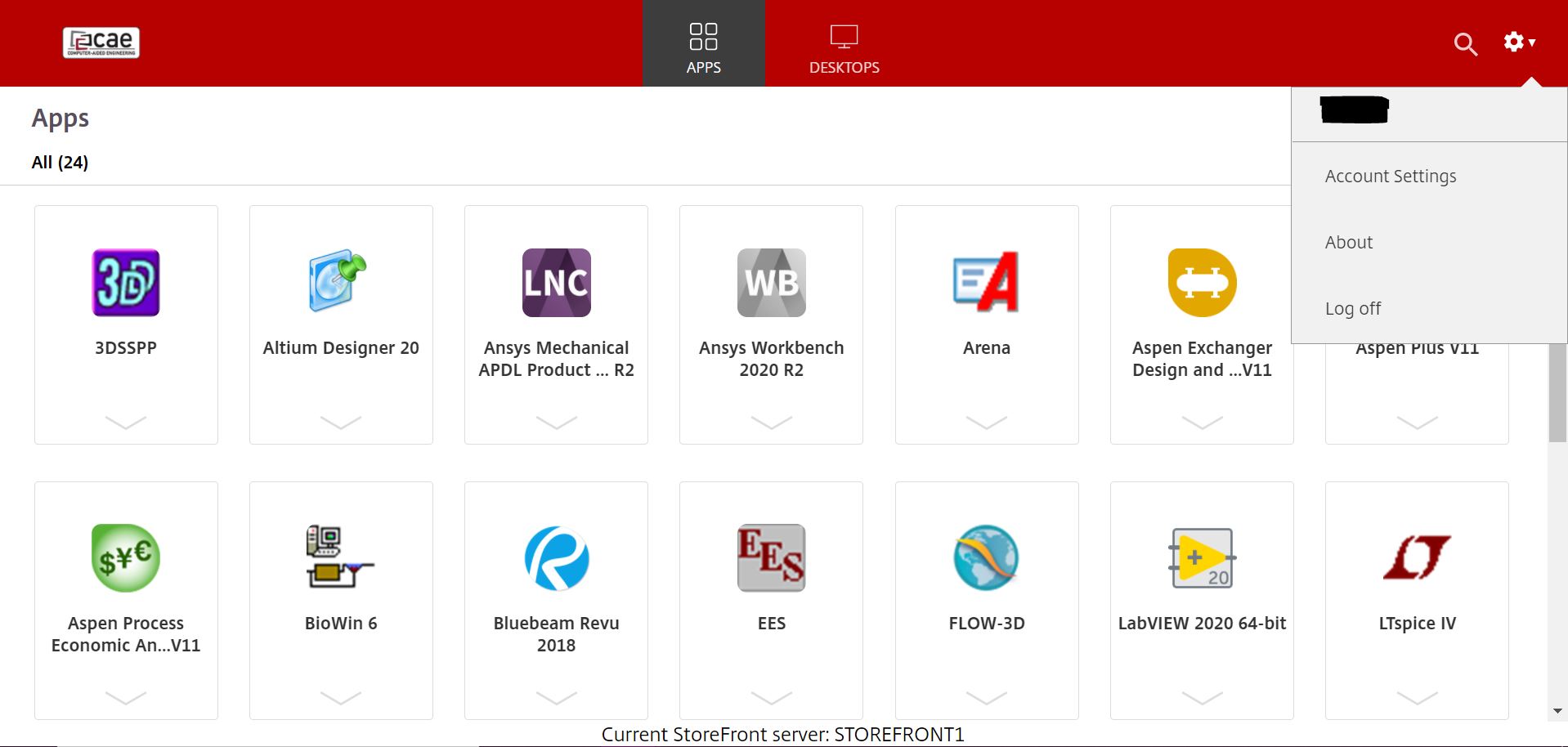This screenshot has width=1568, height=747.
Task: Open Account Settings menu entry
Action: [x=1391, y=177]
